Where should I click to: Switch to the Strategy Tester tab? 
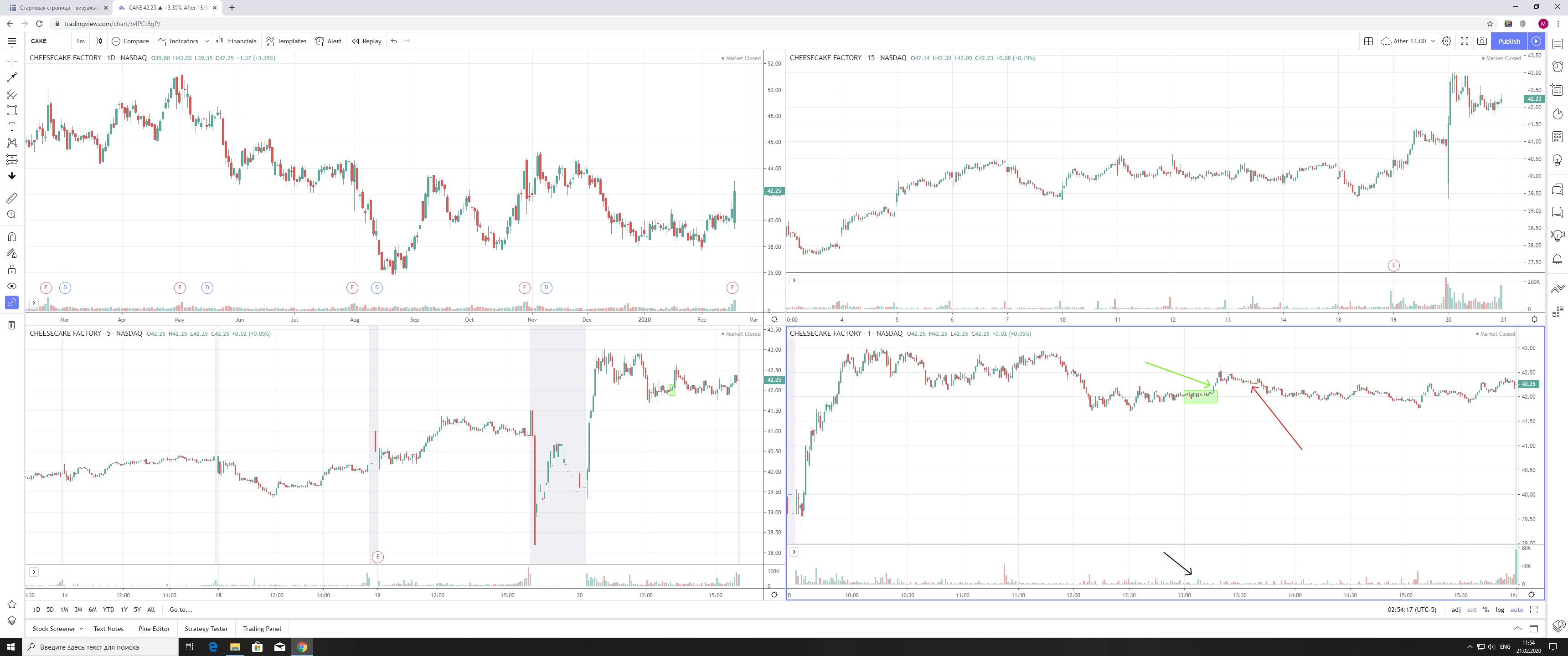[x=206, y=629]
